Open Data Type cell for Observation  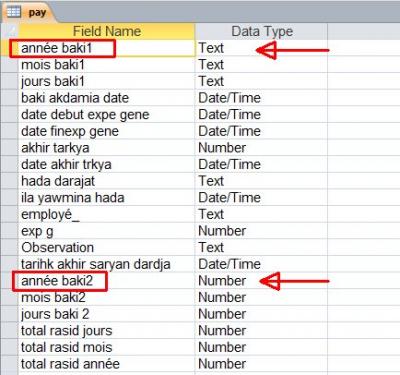261,248
